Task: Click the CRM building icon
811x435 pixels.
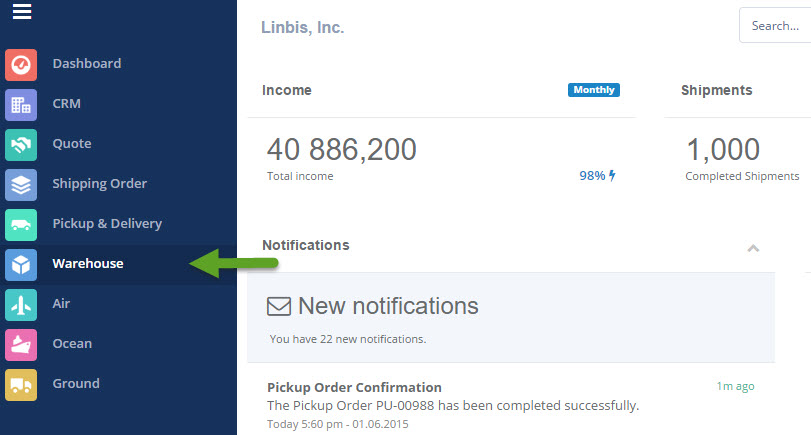Action: coord(21,105)
